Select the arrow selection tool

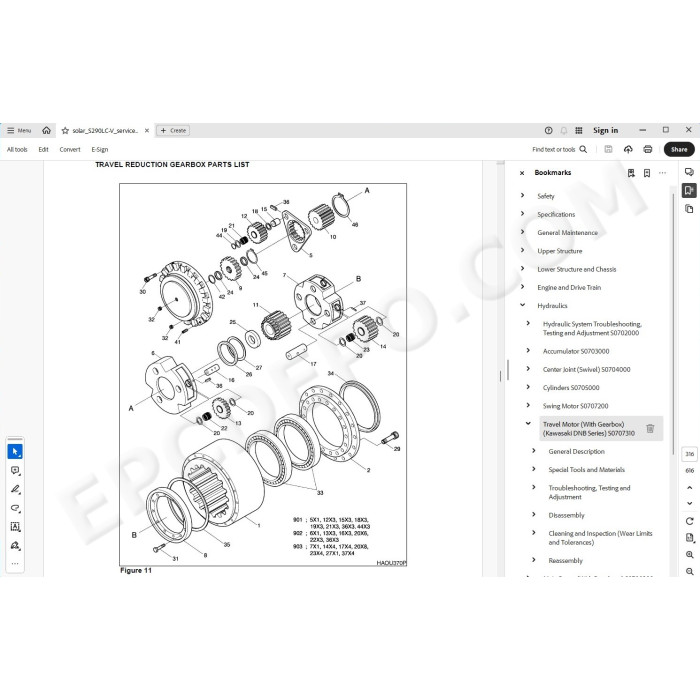(15, 452)
